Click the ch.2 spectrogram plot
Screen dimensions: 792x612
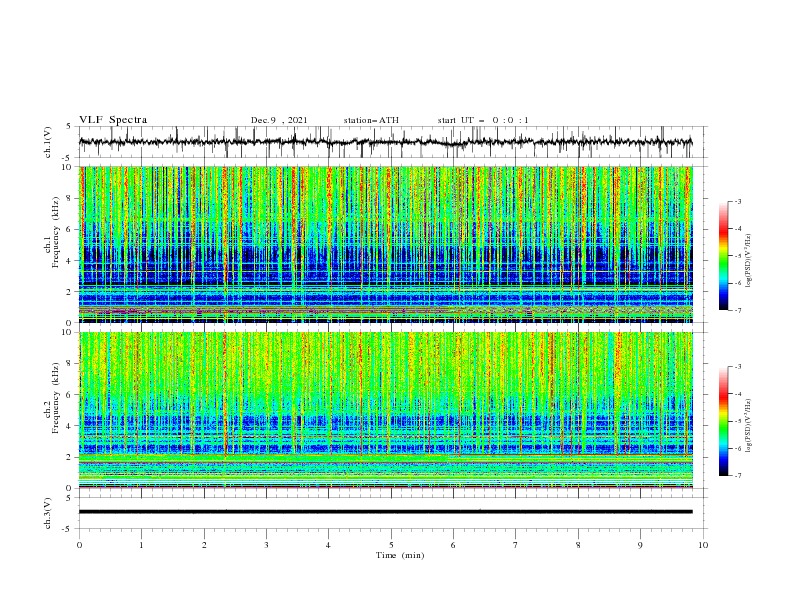[x=386, y=410]
